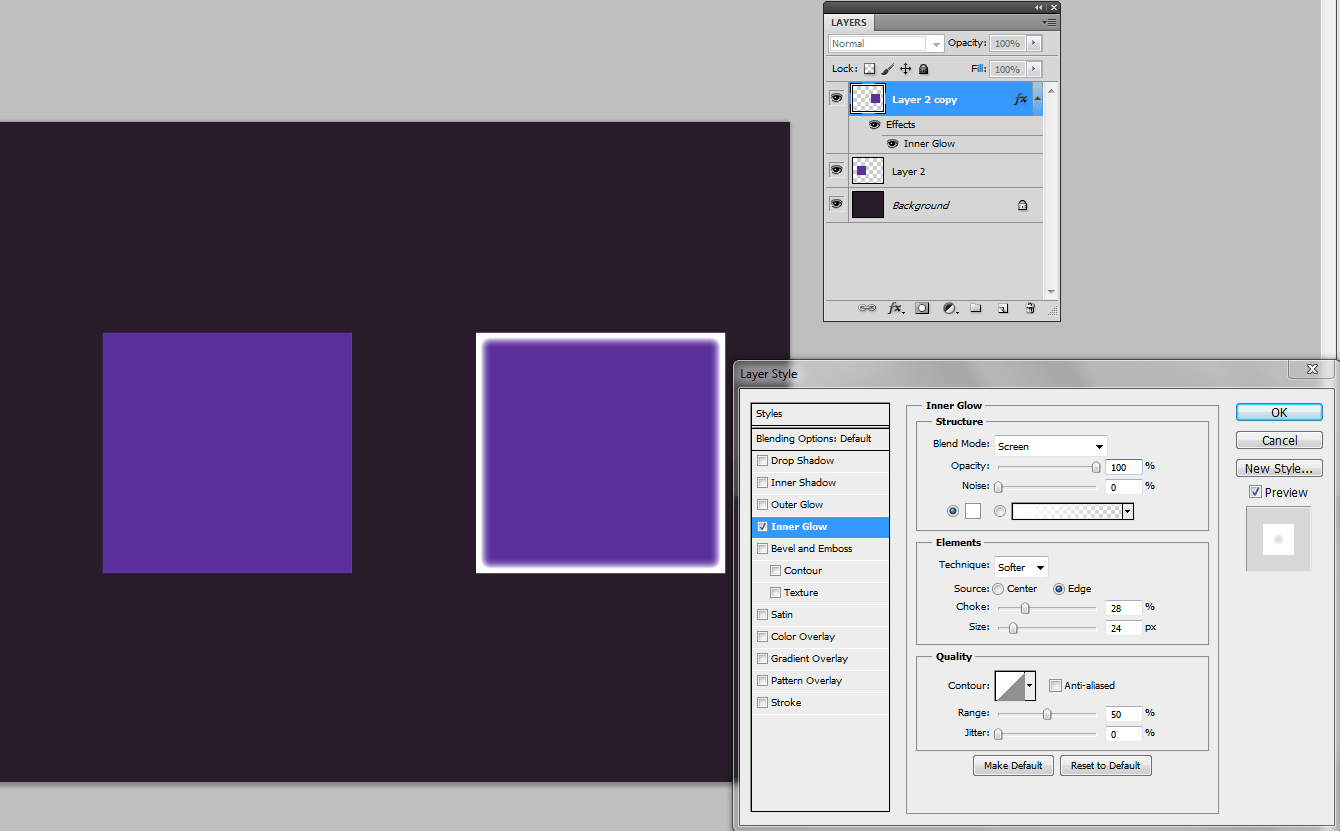The height and width of the screenshot is (831, 1340).
Task: Create a new layer group
Action: pyautogui.click(x=976, y=308)
